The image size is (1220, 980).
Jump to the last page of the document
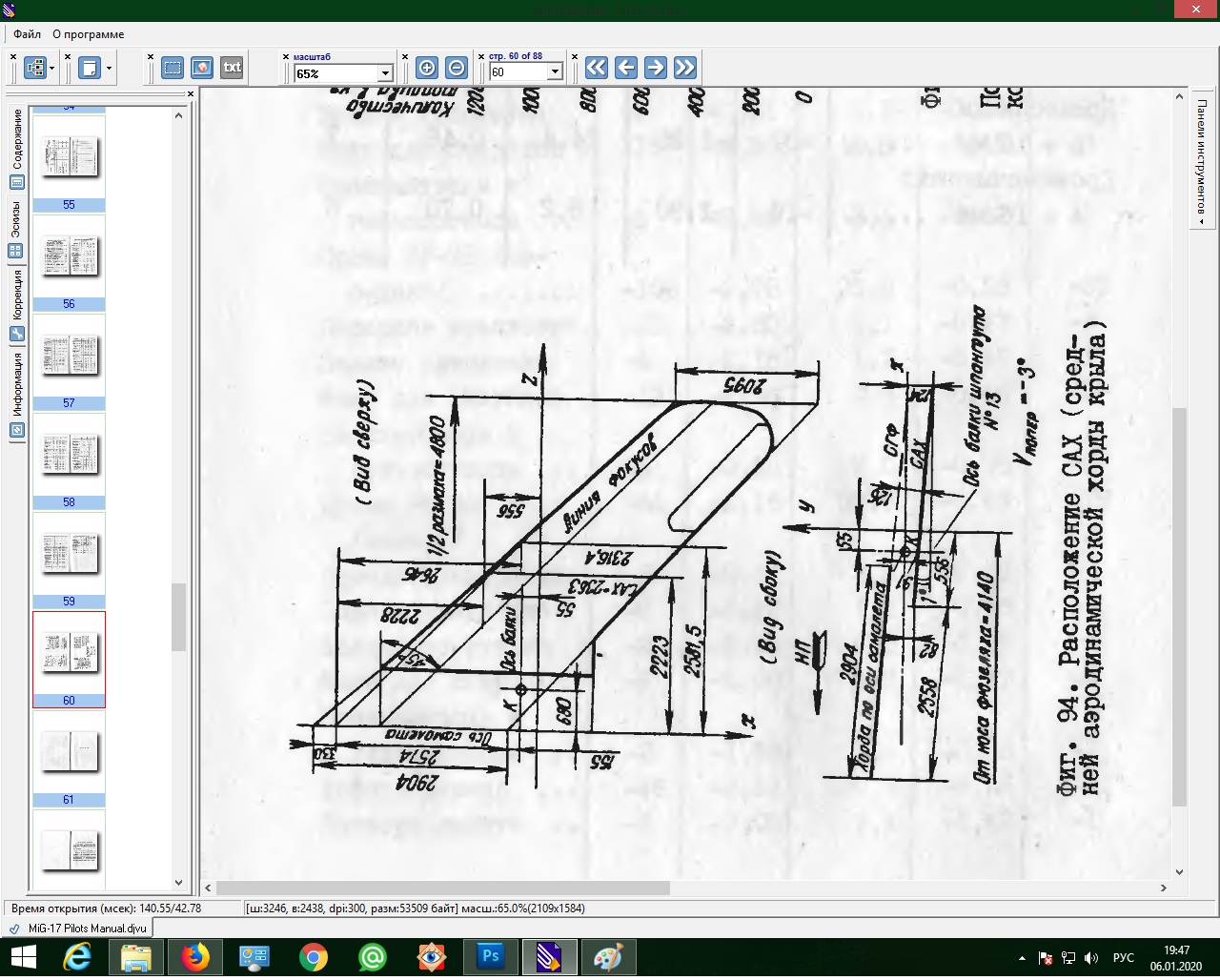[x=685, y=68]
